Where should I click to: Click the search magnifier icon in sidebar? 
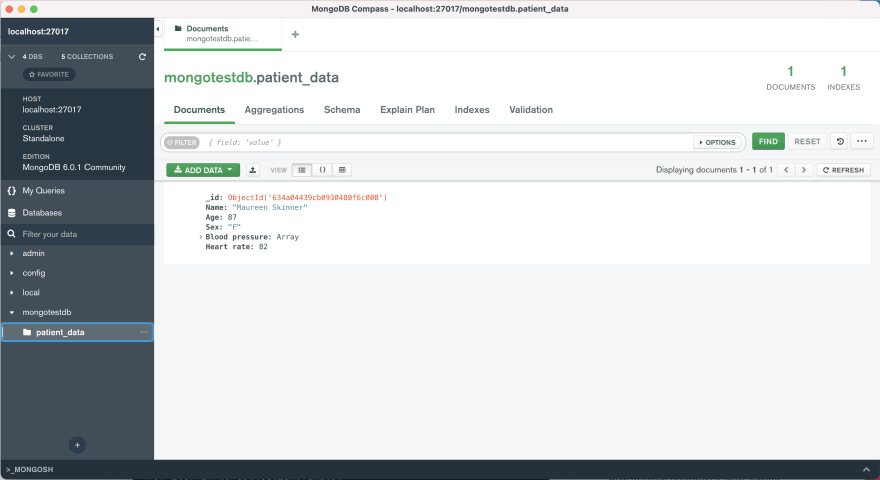(x=11, y=234)
